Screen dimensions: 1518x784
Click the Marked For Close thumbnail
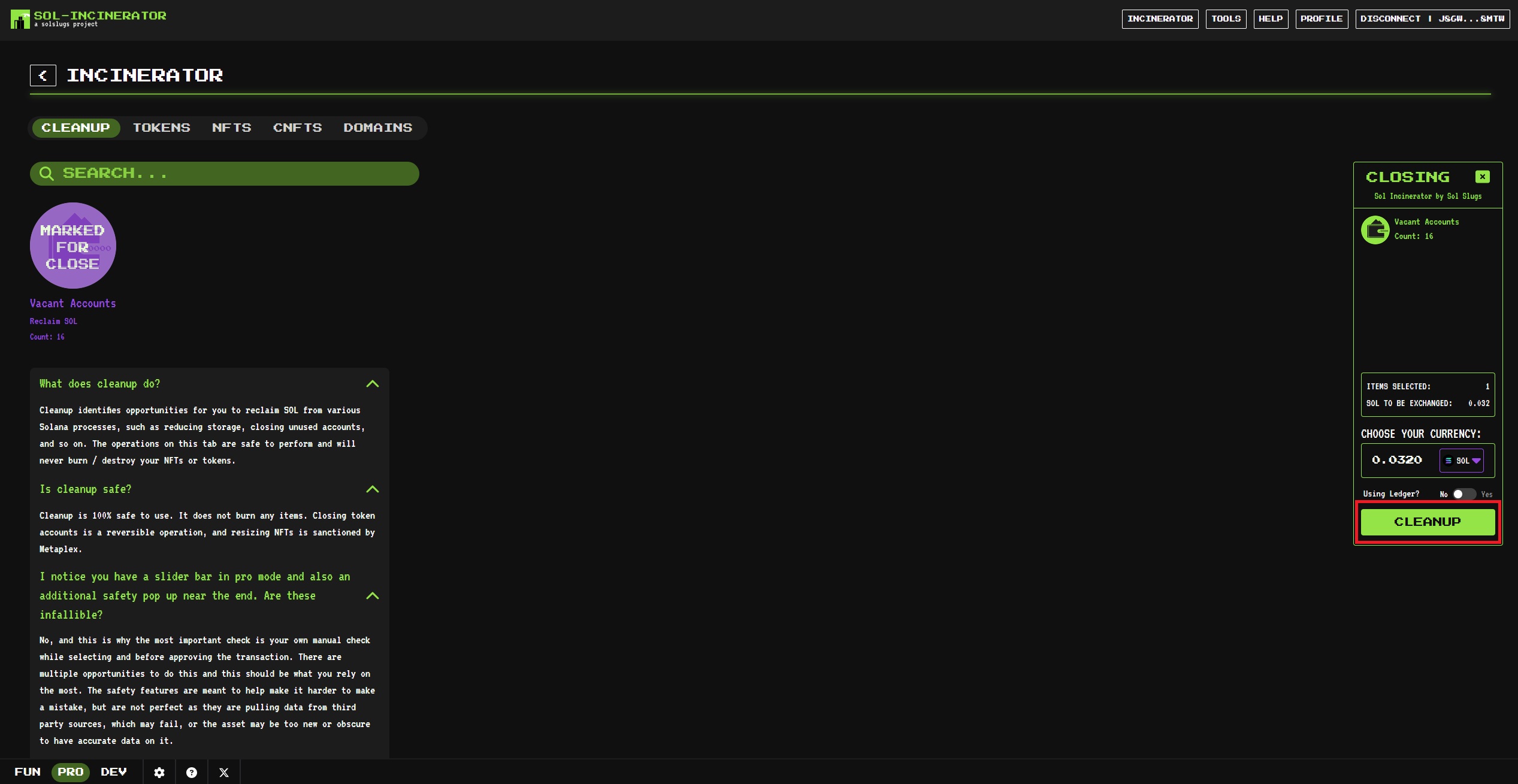click(x=73, y=246)
